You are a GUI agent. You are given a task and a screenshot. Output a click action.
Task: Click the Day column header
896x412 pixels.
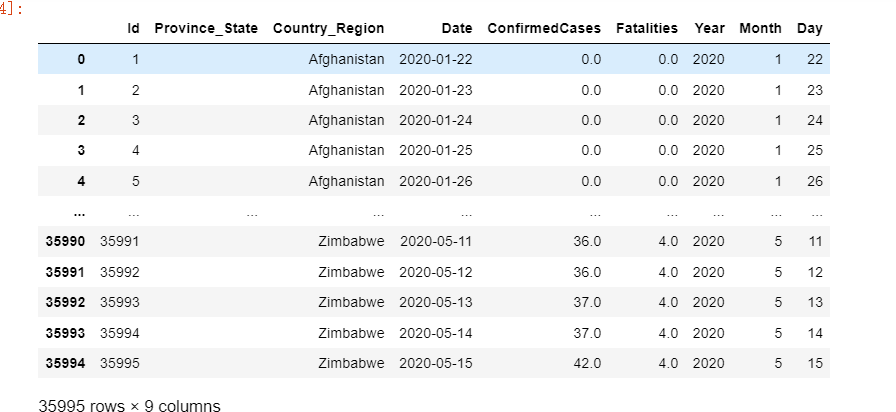click(x=810, y=29)
